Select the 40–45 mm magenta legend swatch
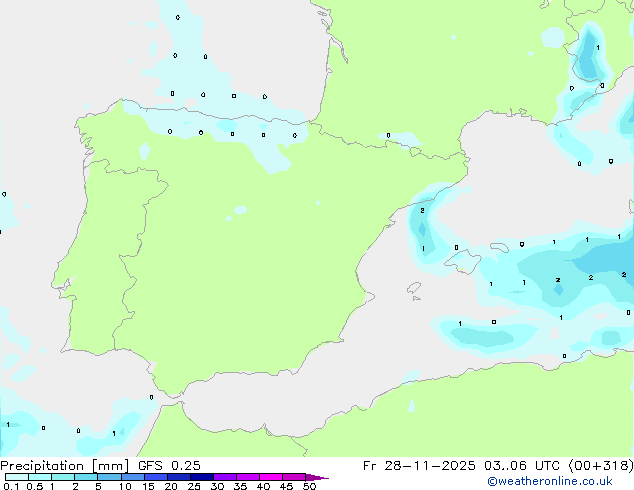This screenshot has width=634, height=490. tap(271, 477)
